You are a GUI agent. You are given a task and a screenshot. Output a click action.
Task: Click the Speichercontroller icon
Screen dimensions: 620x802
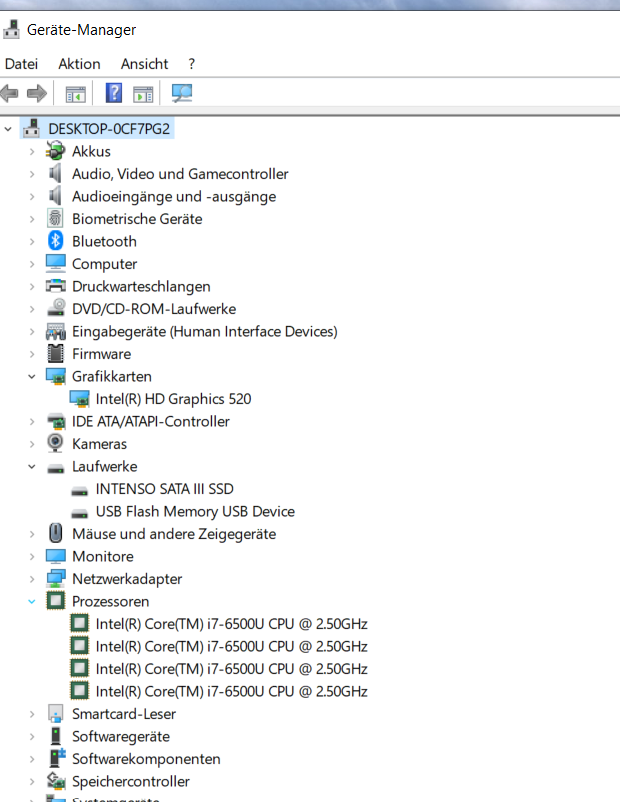[x=55, y=781]
